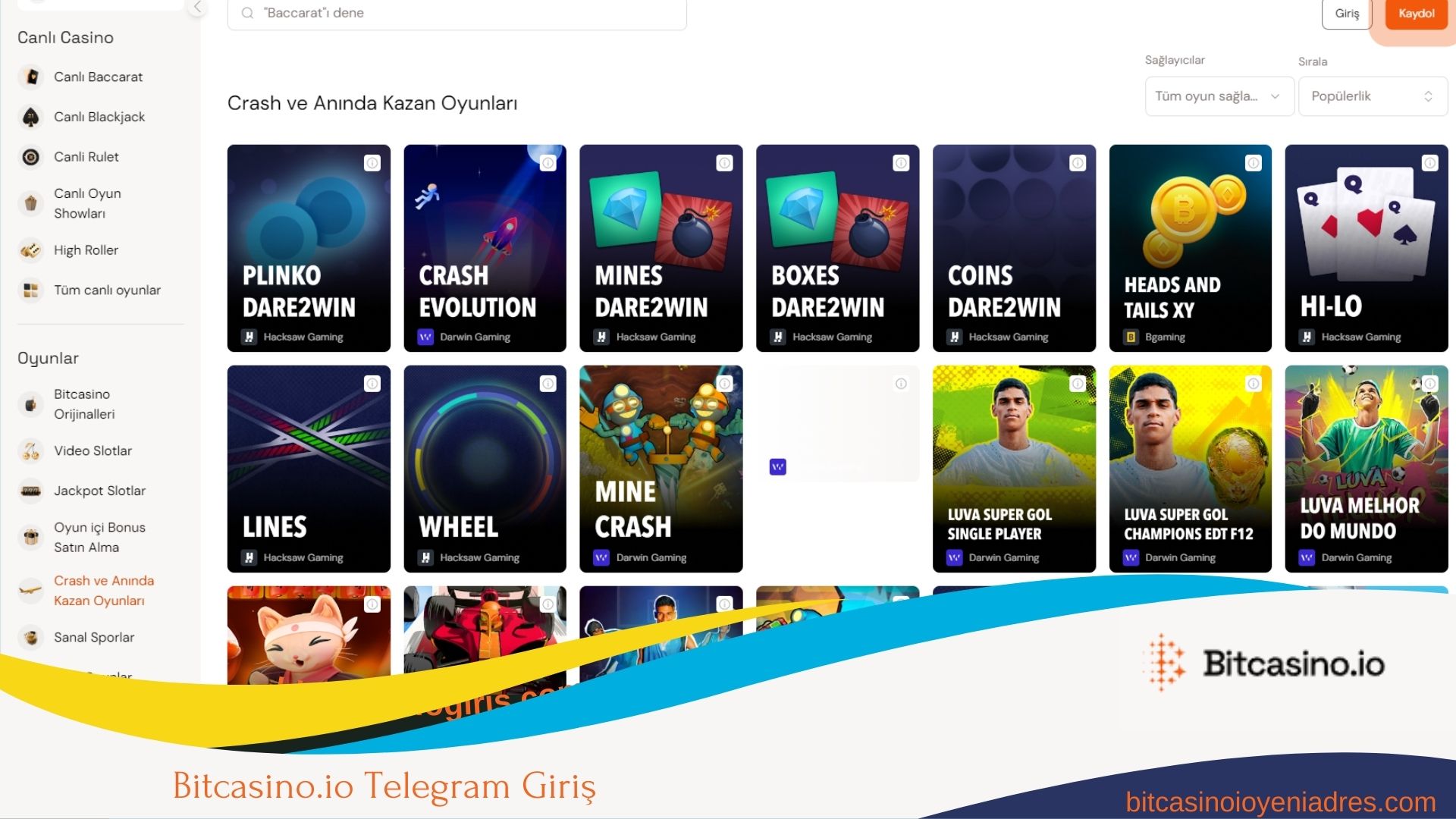This screenshot has height=819, width=1456.
Task: Open Crash ve Anında Kazan Oyunları link
Action: click(104, 591)
